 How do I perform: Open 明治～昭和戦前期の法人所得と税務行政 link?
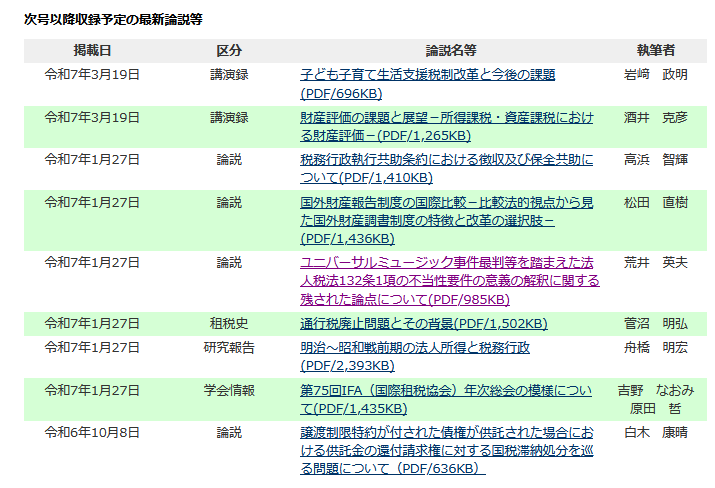tap(415, 357)
